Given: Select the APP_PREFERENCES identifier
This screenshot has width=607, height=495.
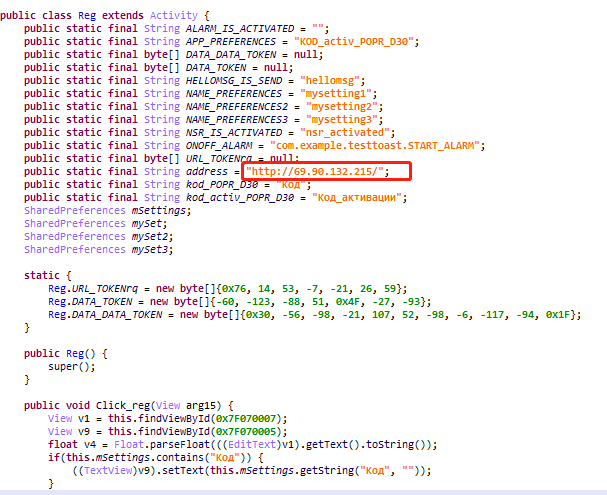Looking at the screenshot, I should [x=231, y=41].
